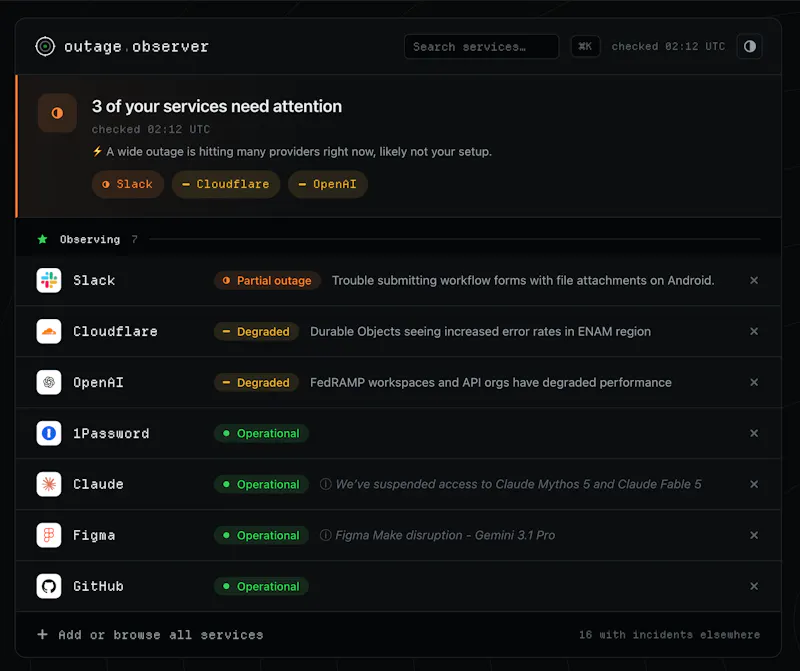Remove Claude from observing list
The width and height of the screenshot is (800, 671).
(754, 484)
